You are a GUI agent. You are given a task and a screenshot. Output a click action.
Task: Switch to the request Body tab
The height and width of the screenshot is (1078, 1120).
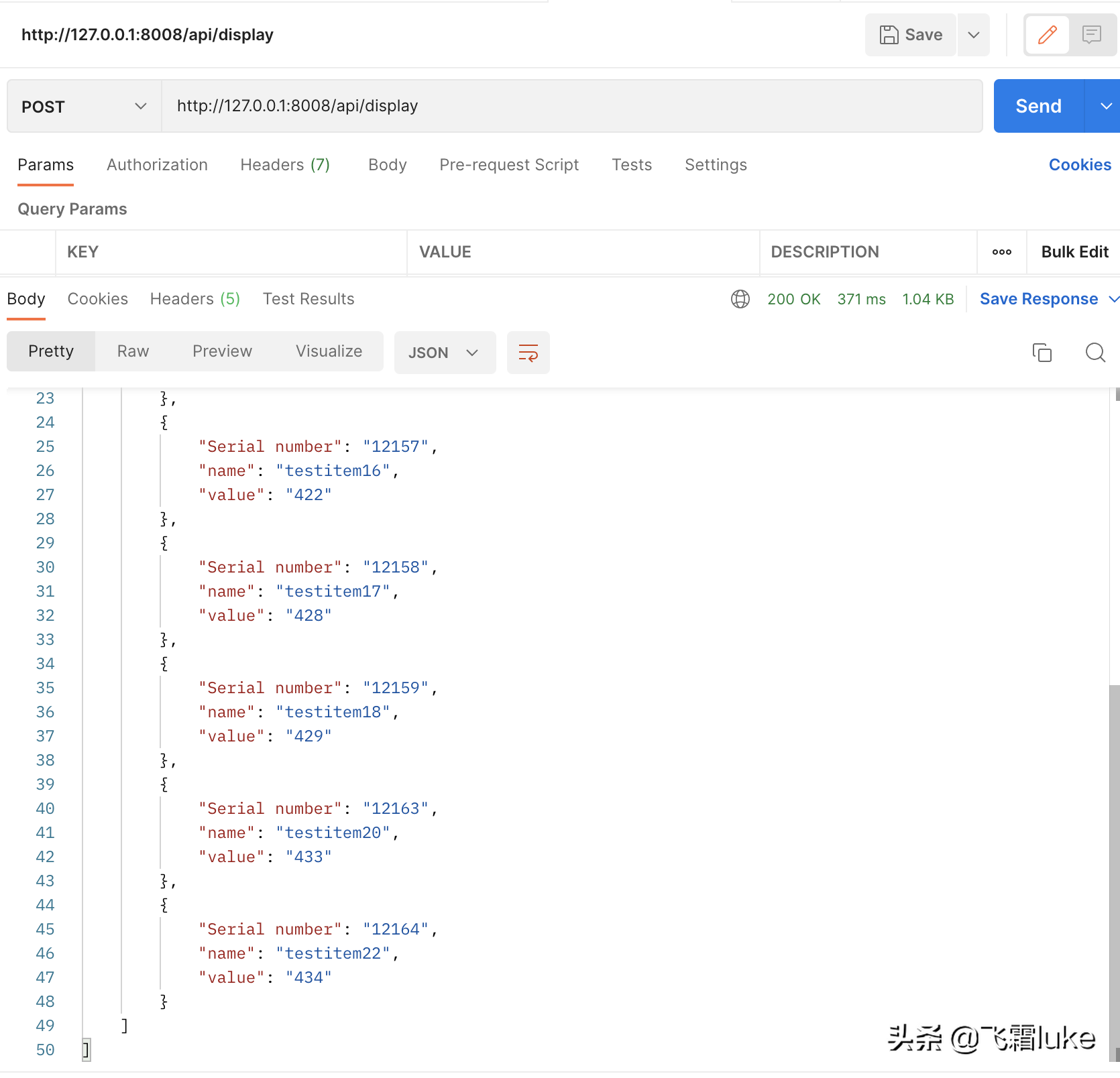388,165
